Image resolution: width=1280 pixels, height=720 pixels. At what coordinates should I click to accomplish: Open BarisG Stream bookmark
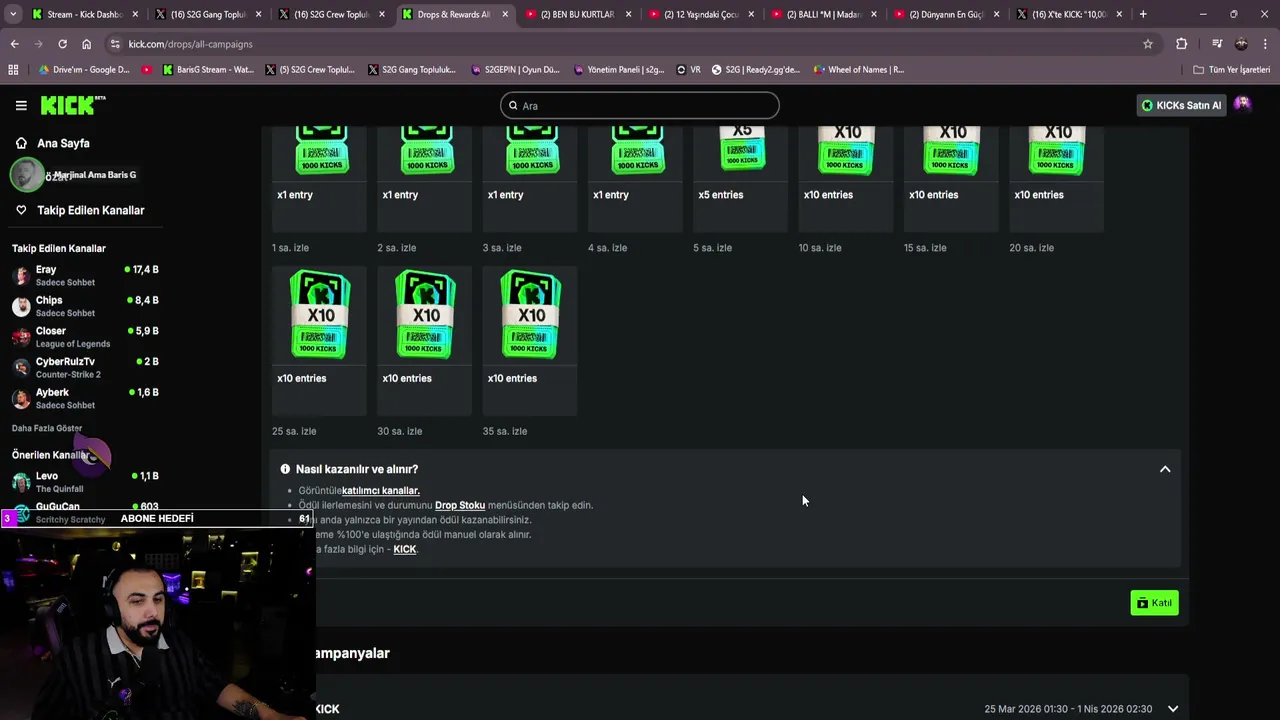pyautogui.click(x=207, y=70)
